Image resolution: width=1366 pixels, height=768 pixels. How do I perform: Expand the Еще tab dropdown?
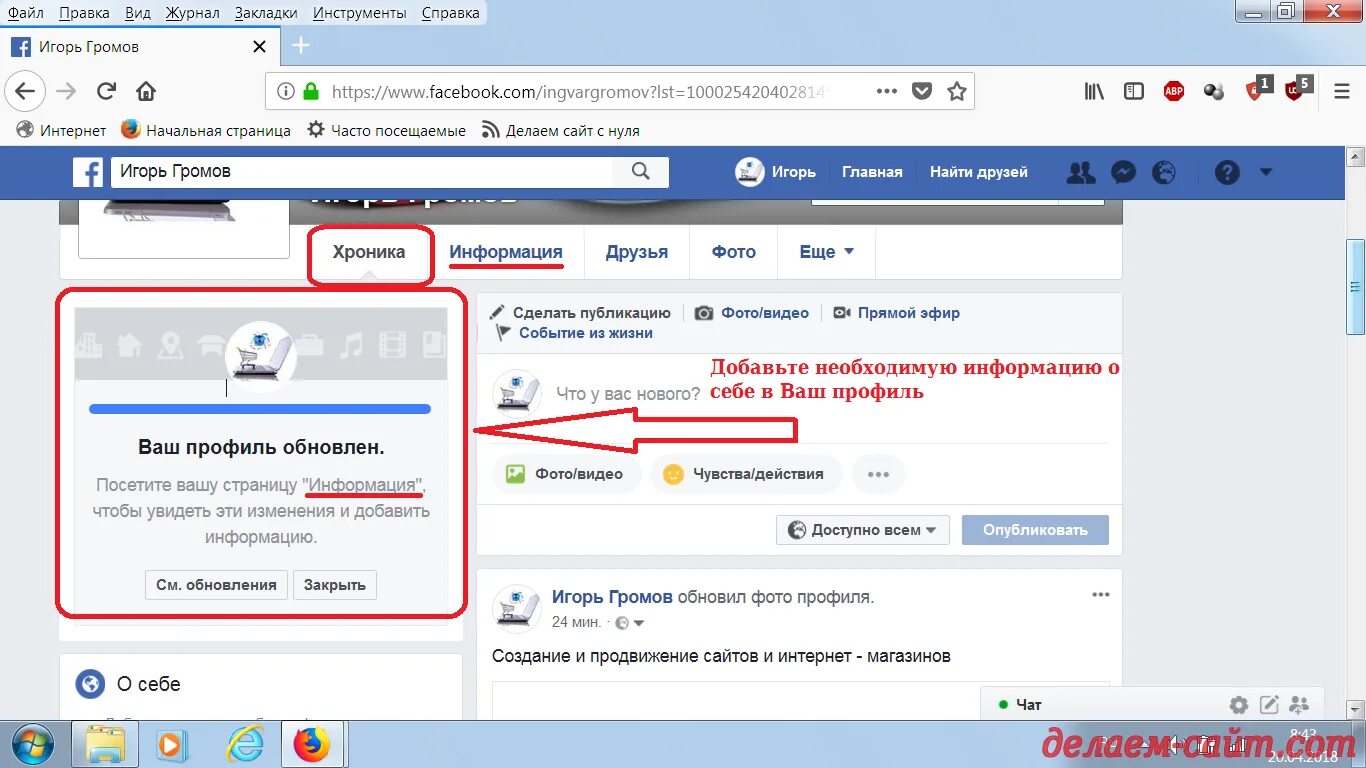coord(827,252)
